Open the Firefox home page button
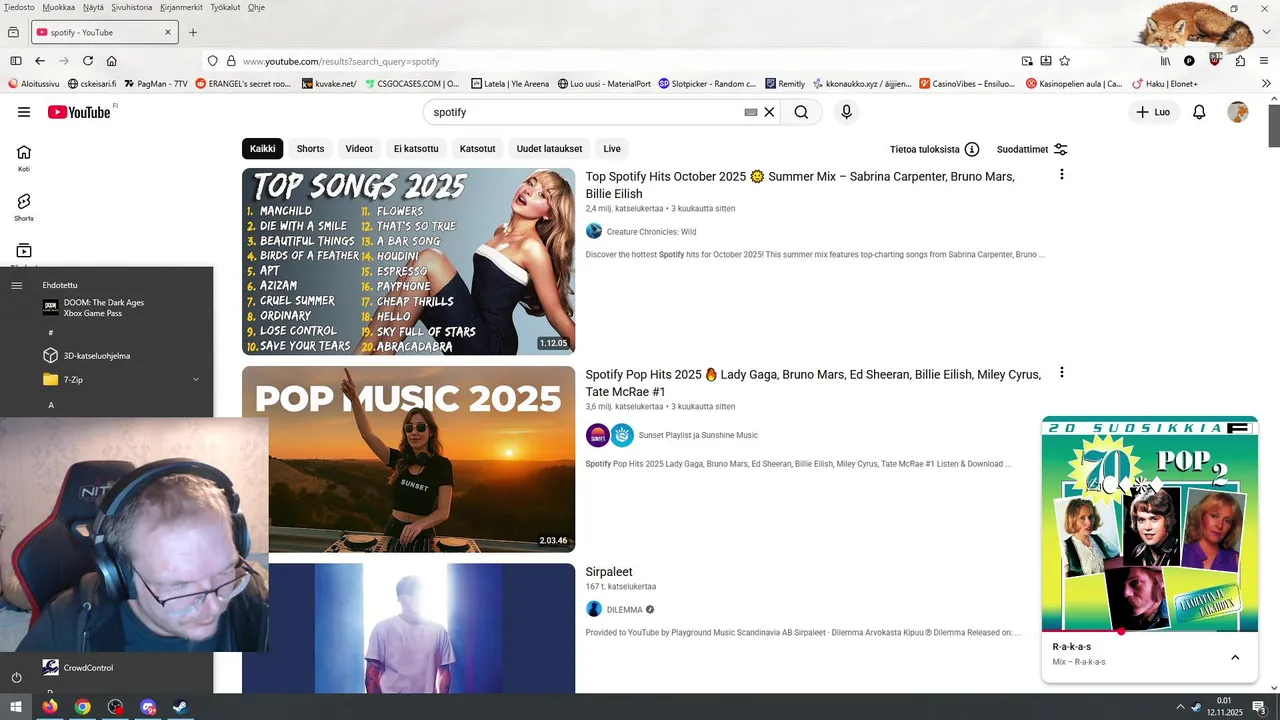The height and width of the screenshot is (720, 1280). pos(112,61)
